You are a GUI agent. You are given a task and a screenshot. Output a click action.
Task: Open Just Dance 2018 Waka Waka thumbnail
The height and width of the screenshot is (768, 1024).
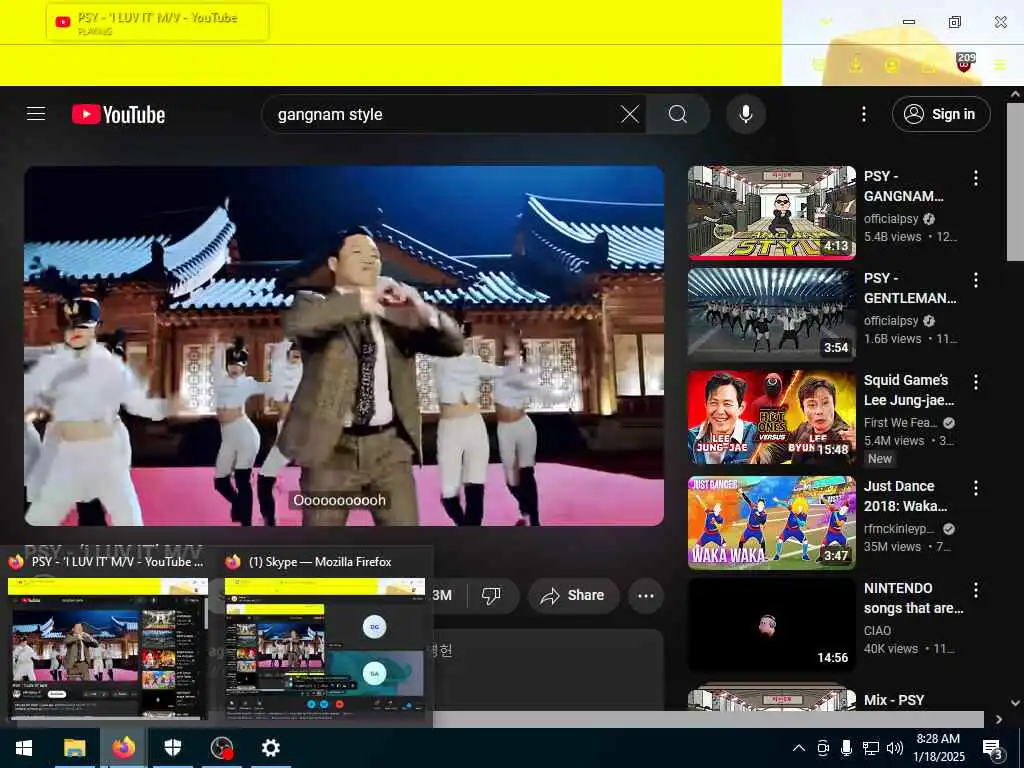pos(771,522)
